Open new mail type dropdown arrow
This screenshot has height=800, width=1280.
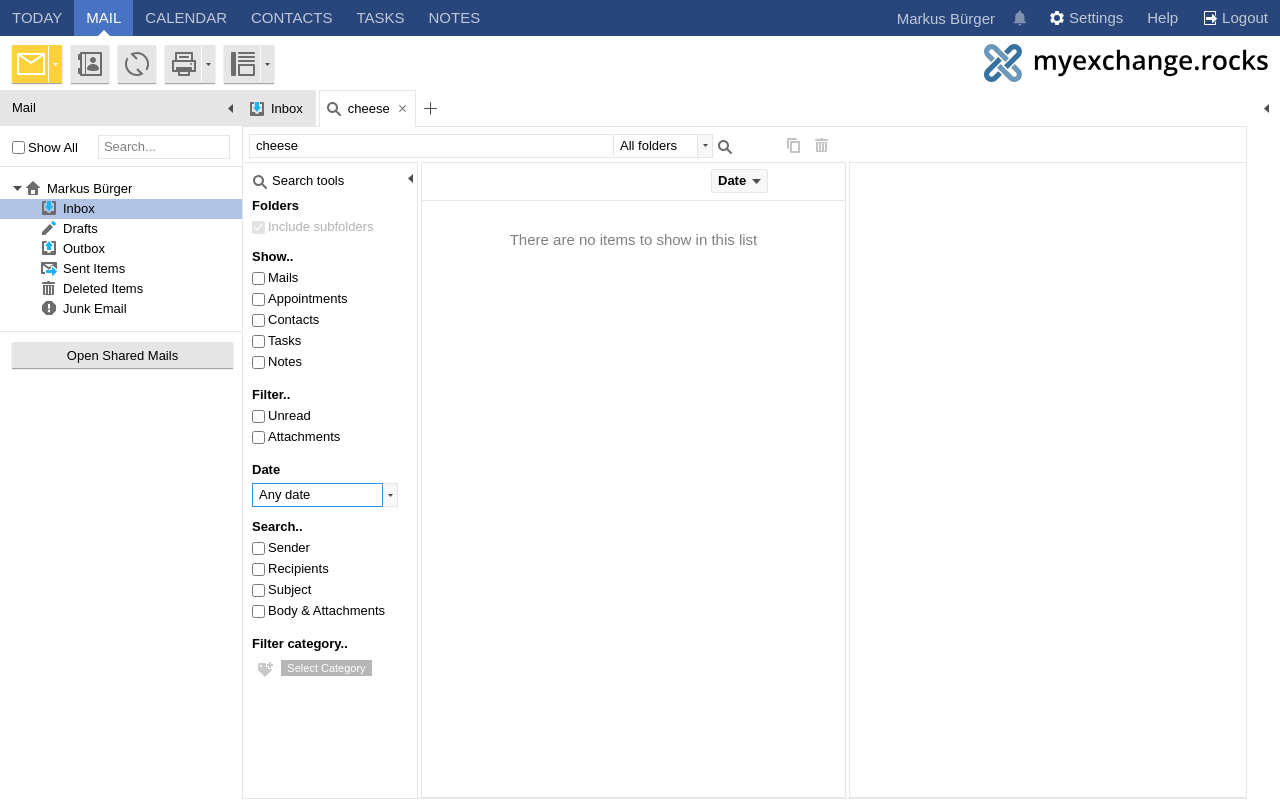tap(56, 64)
